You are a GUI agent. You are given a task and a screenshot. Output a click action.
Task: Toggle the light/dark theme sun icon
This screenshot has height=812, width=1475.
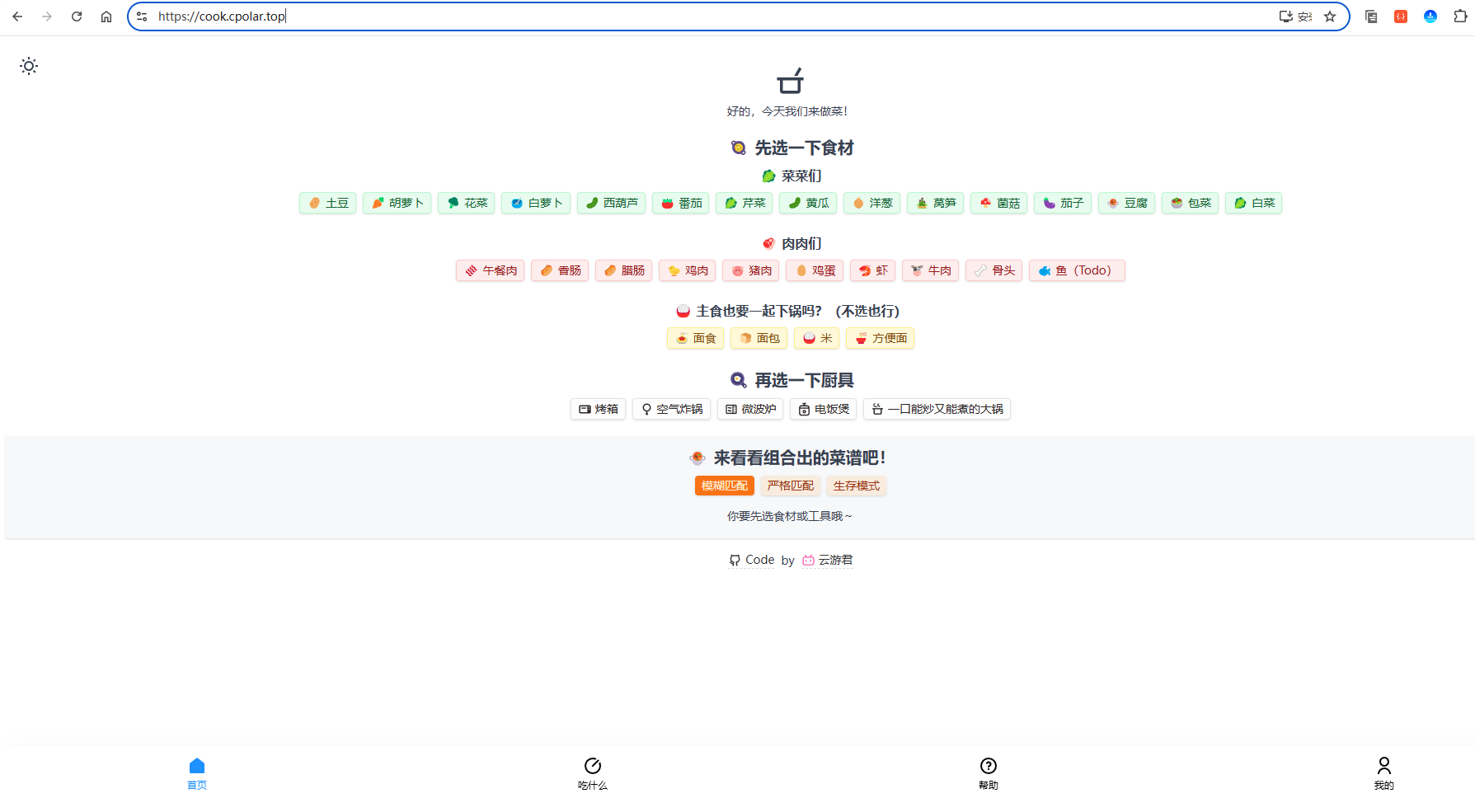[29, 66]
